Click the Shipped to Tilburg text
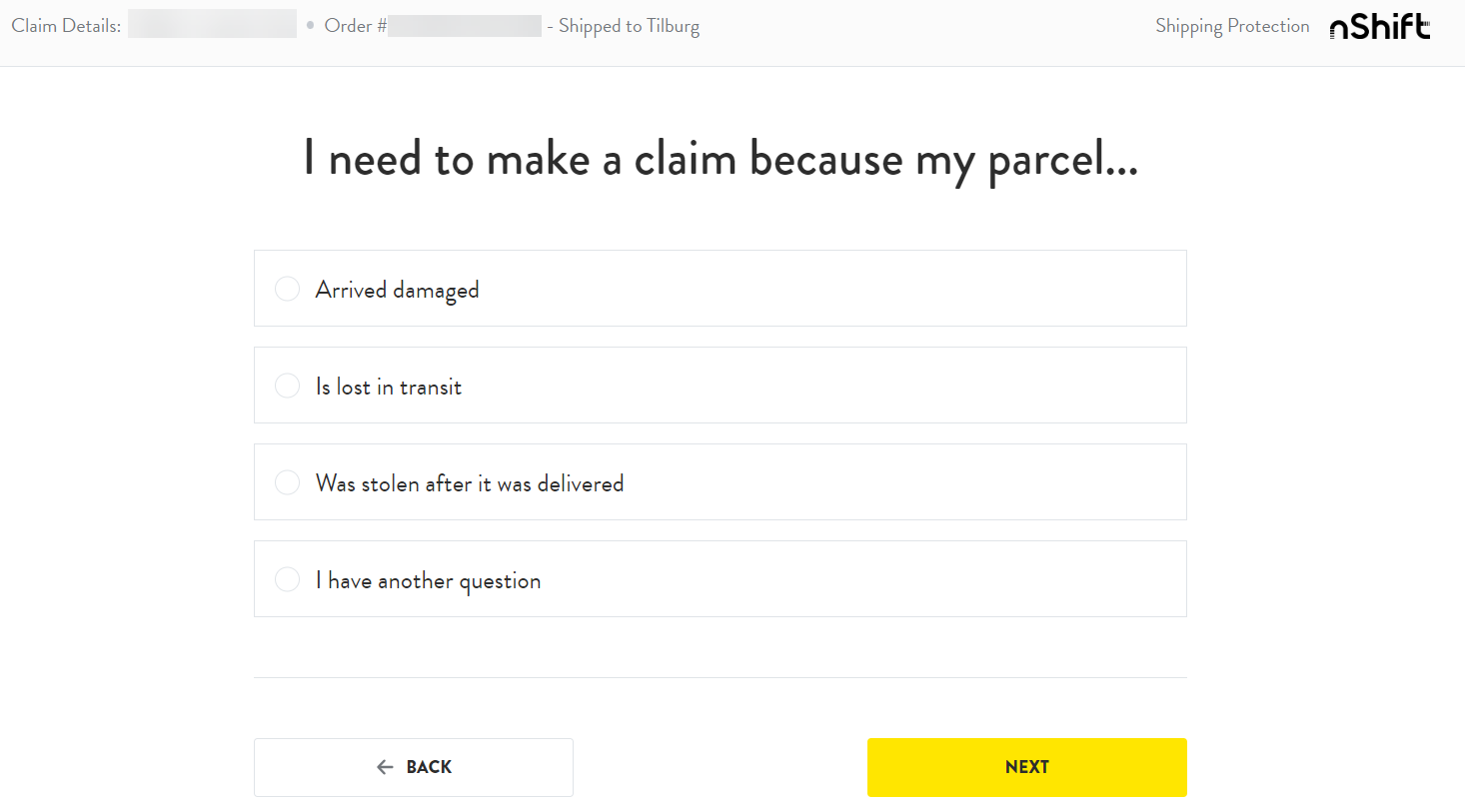The image size is (1465, 812). point(629,27)
